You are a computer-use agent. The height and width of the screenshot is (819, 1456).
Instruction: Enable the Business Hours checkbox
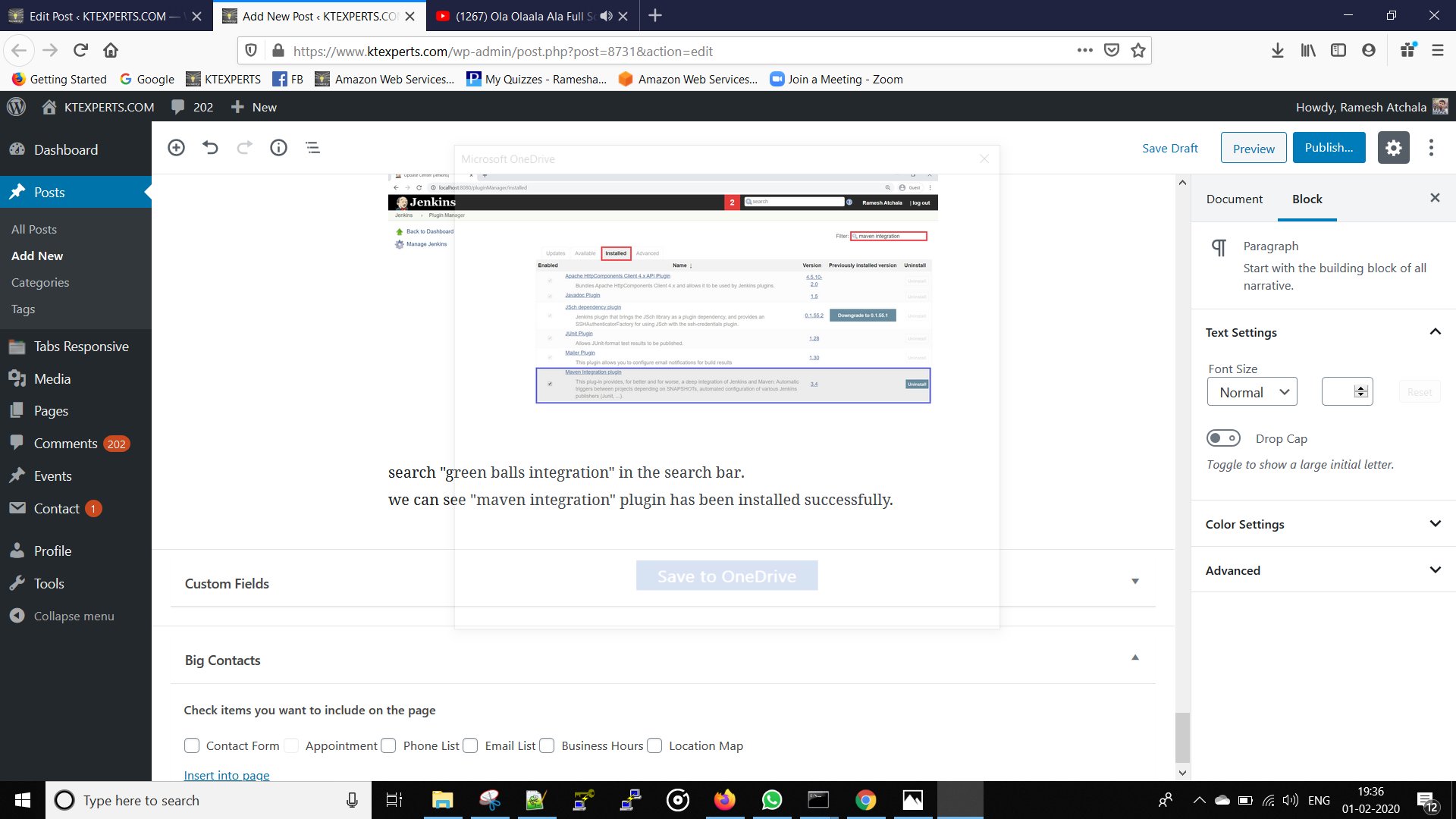pyautogui.click(x=547, y=745)
